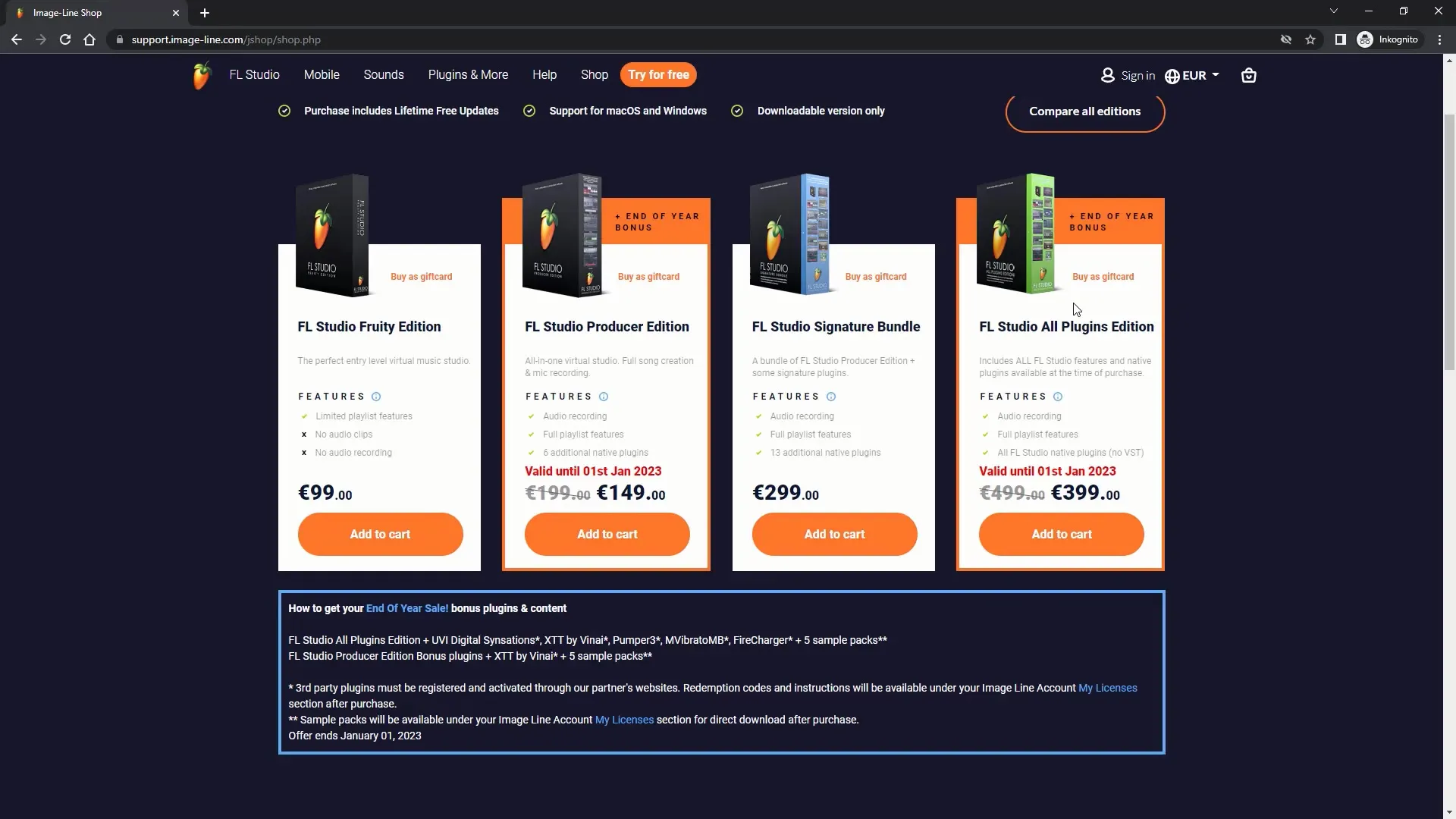Add Signature Bundle to cart
The image size is (1456, 819).
click(x=834, y=534)
